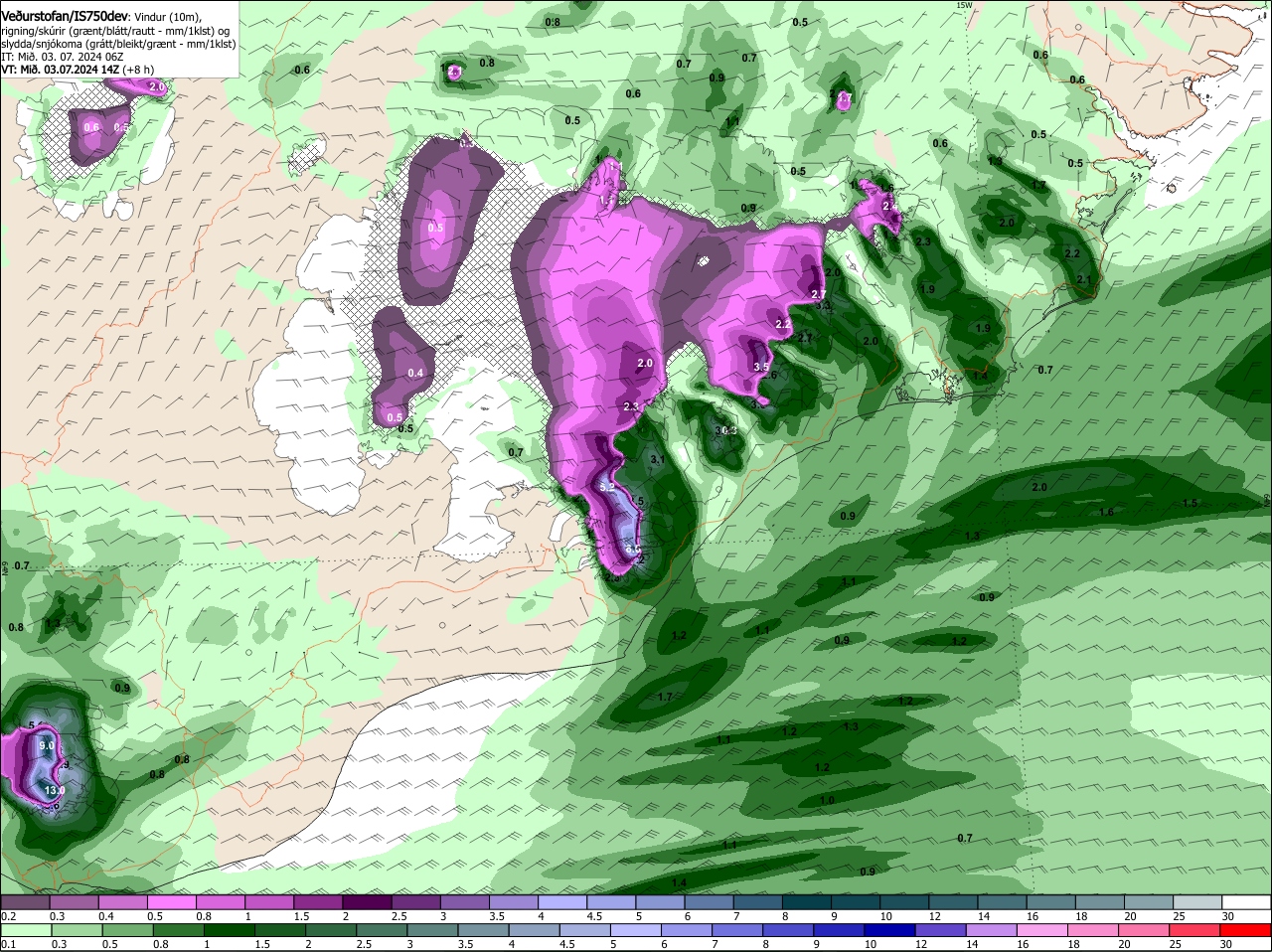Top legend row: swatch between 6 and 7
The height and width of the screenshot is (952, 1272).
709,902
